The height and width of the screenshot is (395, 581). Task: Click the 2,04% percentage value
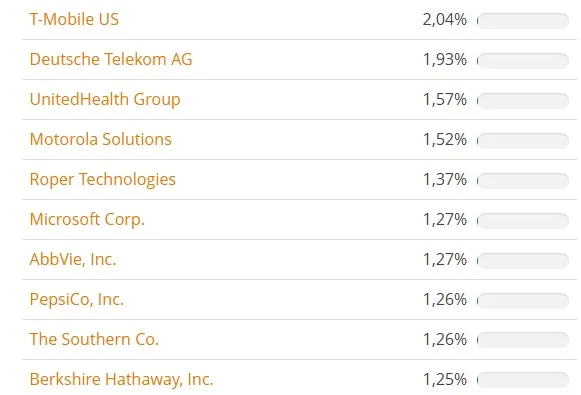click(445, 20)
